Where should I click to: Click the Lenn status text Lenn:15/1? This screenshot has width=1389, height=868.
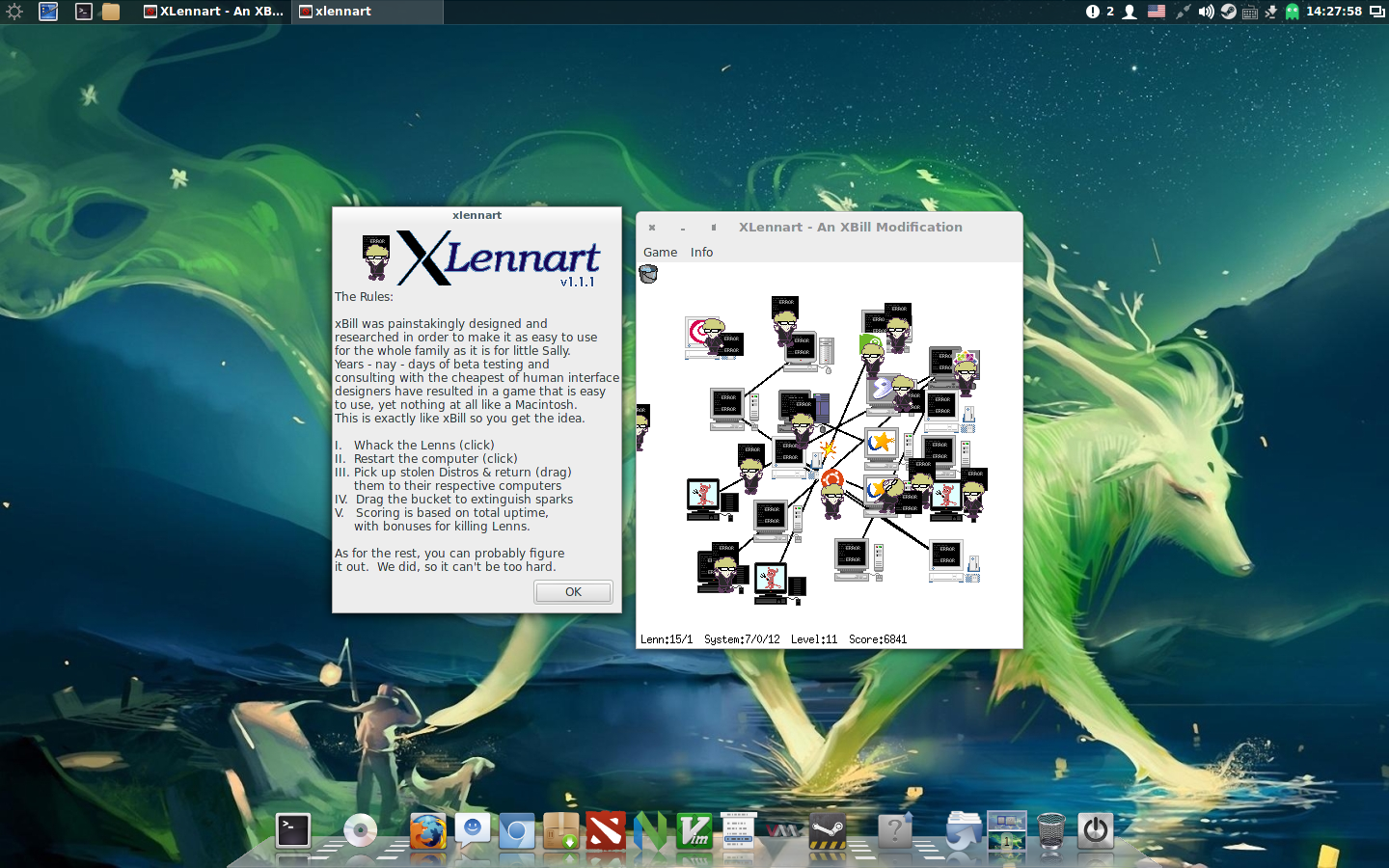tap(667, 639)
